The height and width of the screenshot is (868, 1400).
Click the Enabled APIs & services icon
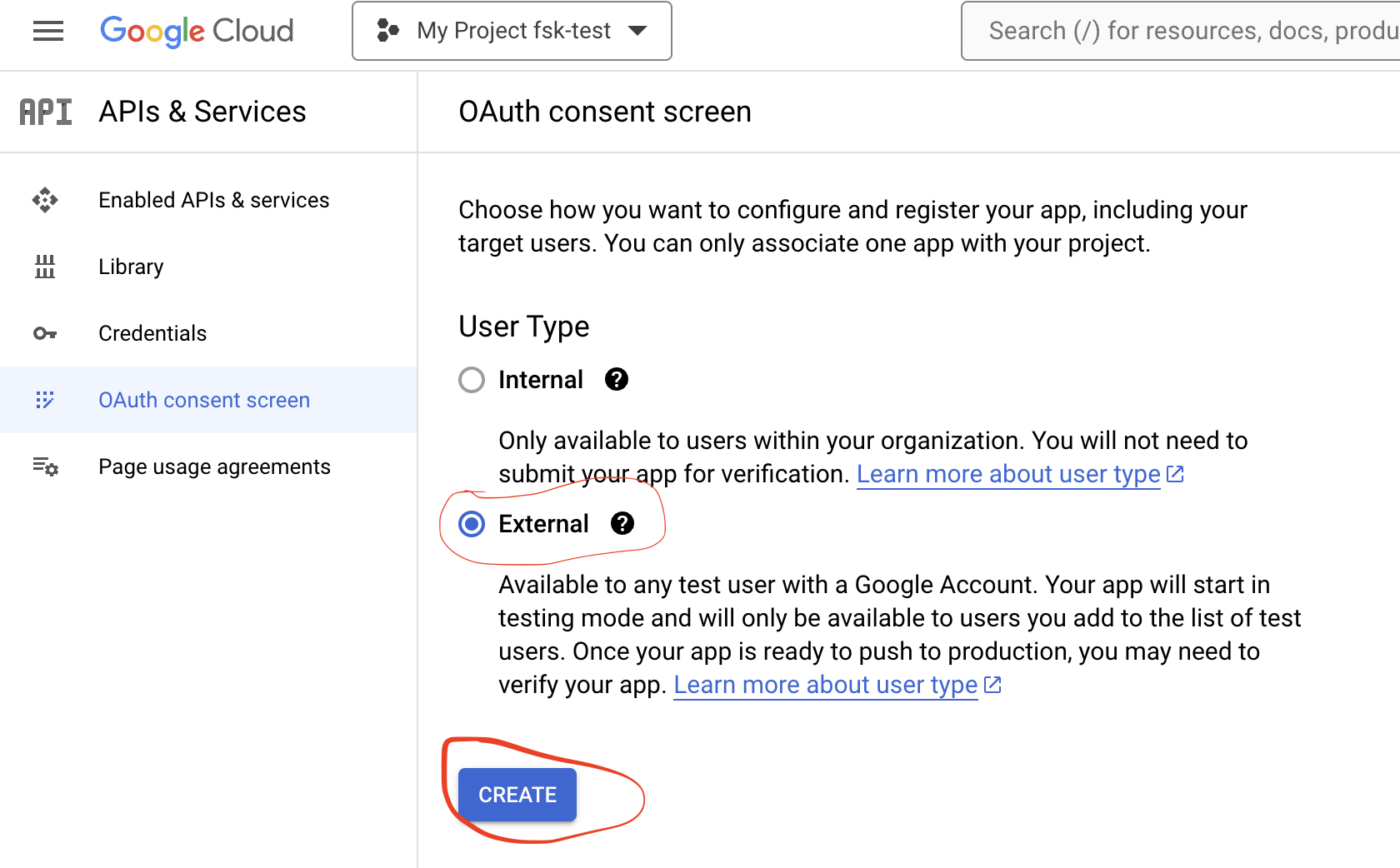click(x=45, y=200)
